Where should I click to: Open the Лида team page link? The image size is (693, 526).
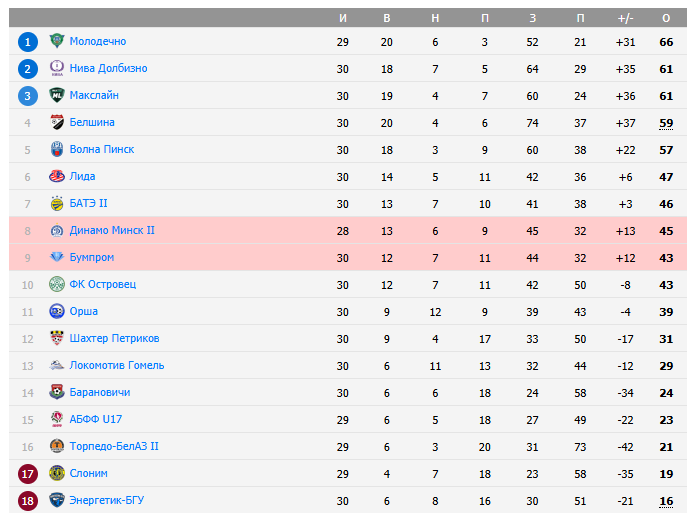(82, 176)
